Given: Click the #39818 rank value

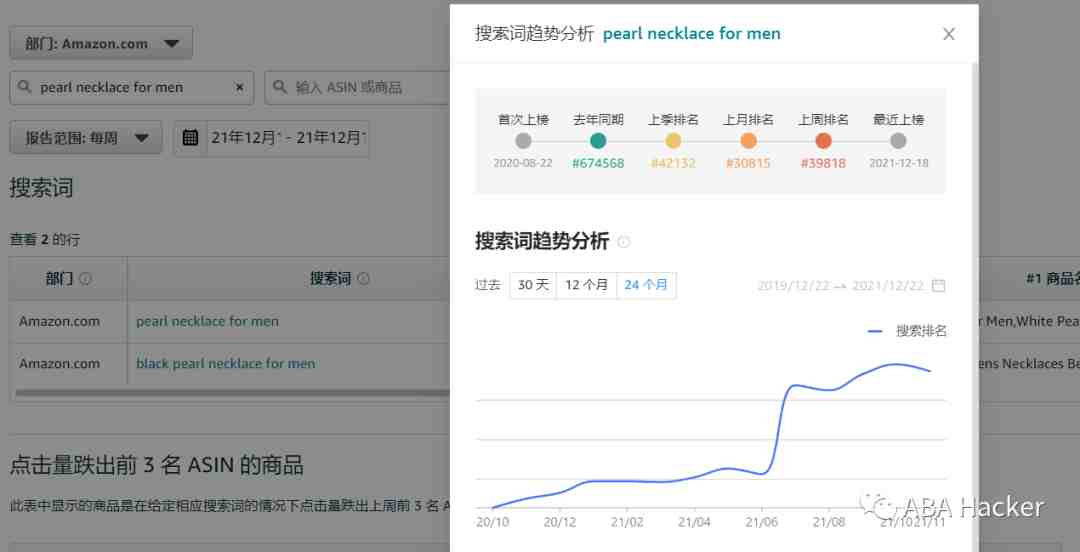Looking at the screenshot, I should (824, 163).
